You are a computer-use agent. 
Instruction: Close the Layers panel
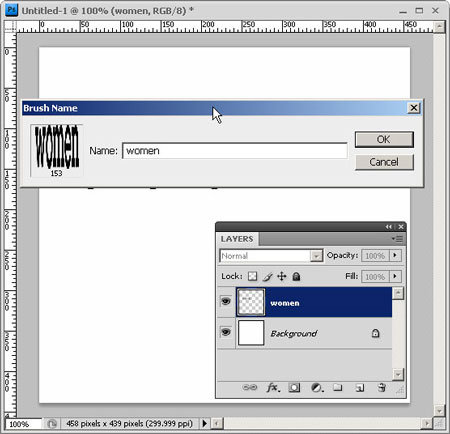point(401,227)
